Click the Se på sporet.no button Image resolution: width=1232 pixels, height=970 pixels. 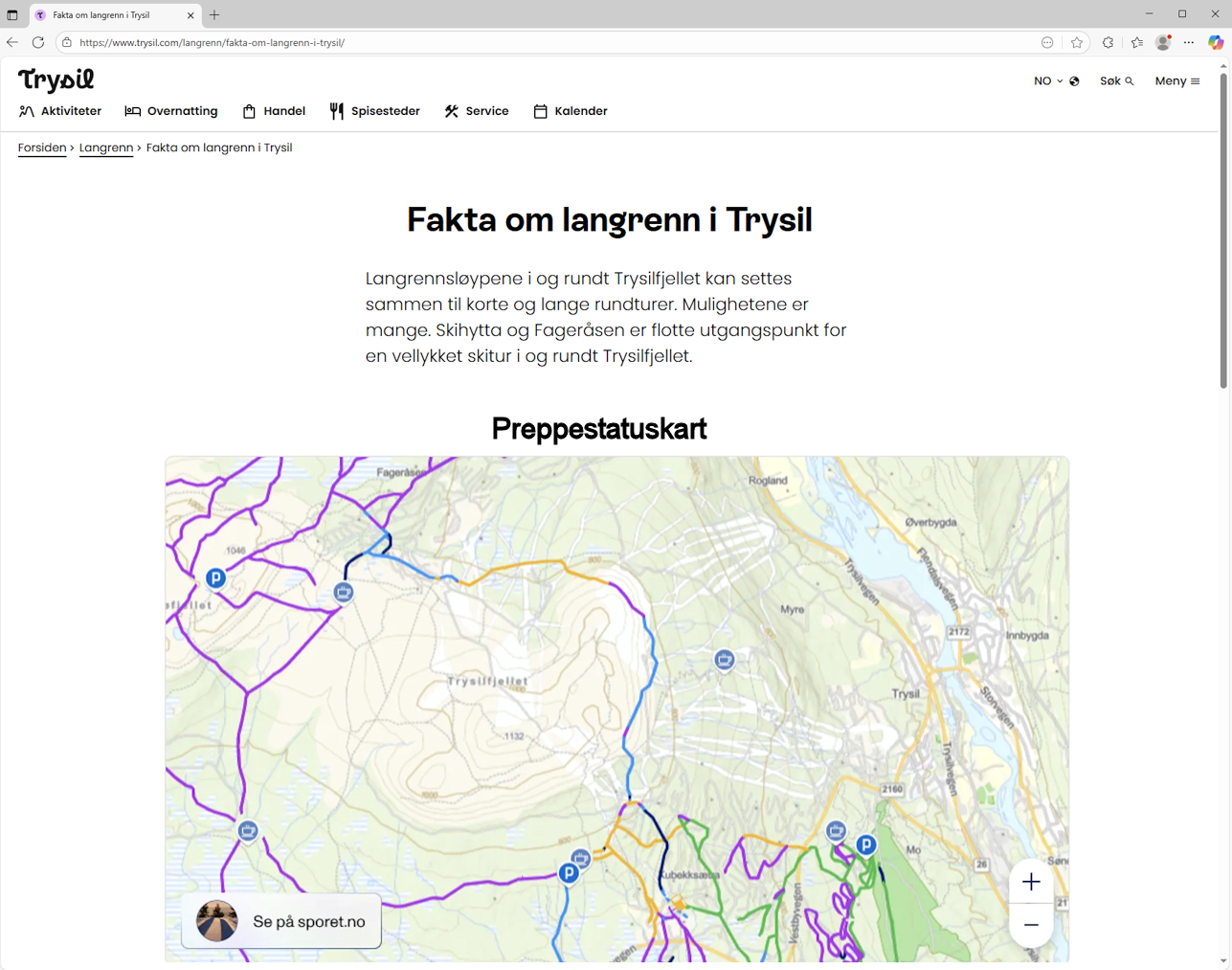(x=281, y=921)
